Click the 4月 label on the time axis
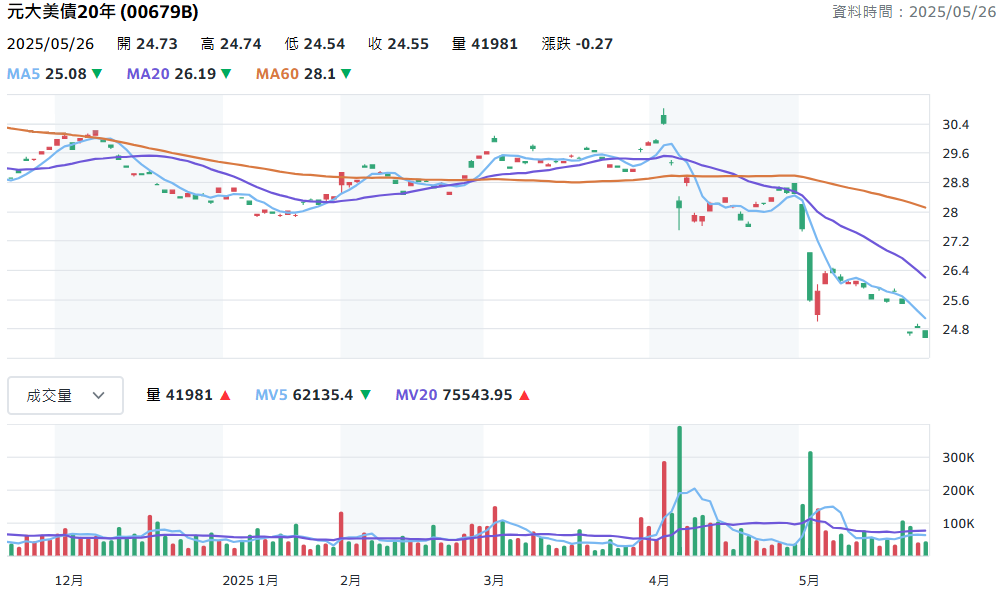Screen dimensions: 1002x599 click(x=659, y=580)
